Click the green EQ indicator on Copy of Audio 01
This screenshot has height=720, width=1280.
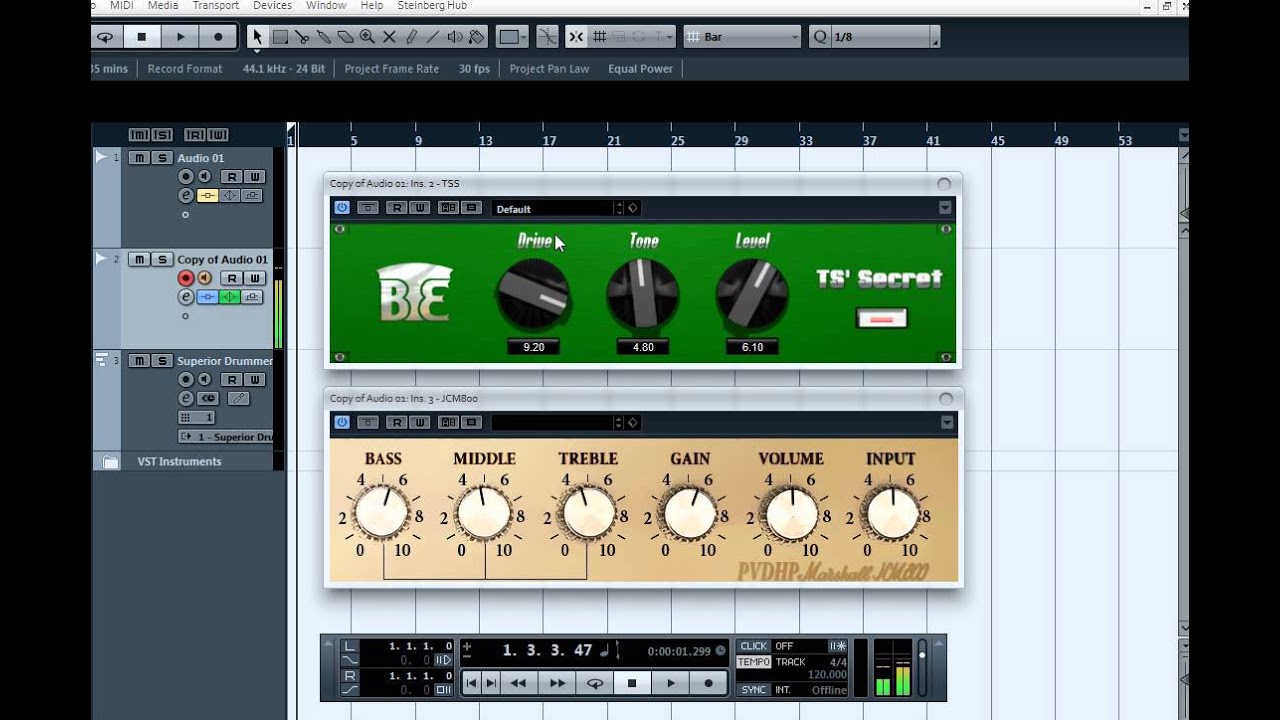[x=230, y=297]
